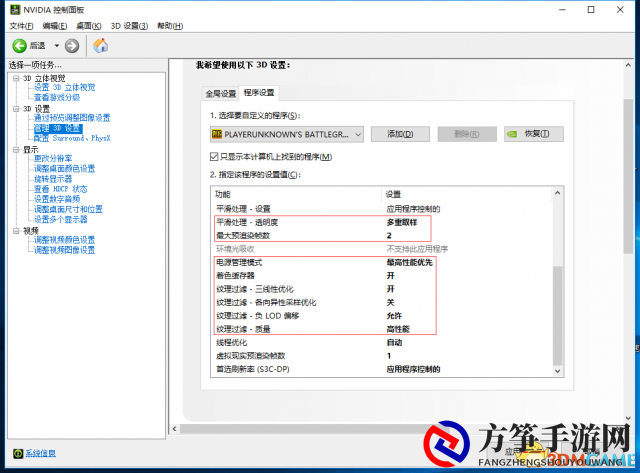This screenshot has height=473, width=640.
Task: Click the green Back arrow icon
Action: [x=19, y=46]
